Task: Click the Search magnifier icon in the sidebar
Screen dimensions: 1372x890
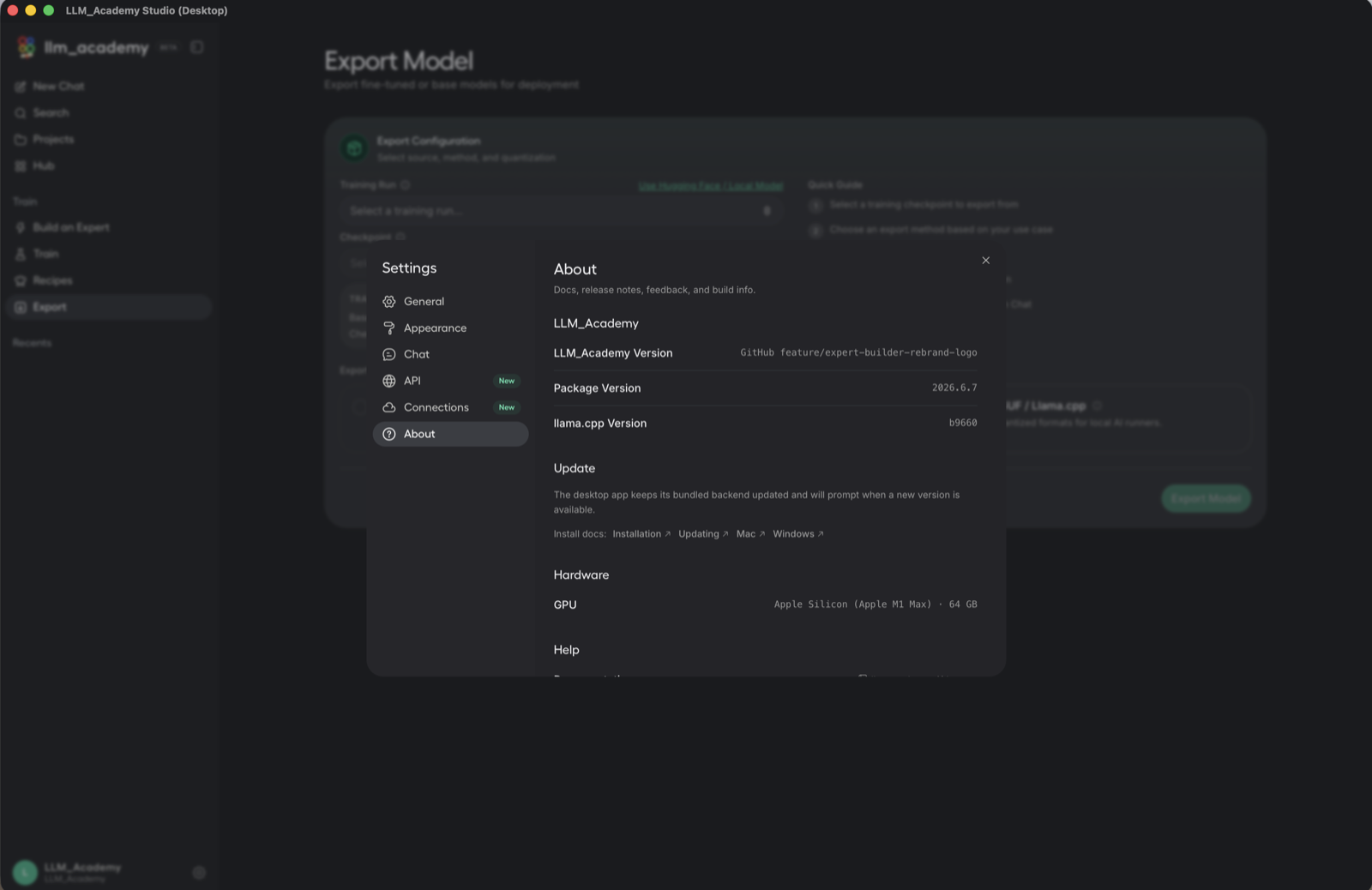Action: (x=21, y=113)
